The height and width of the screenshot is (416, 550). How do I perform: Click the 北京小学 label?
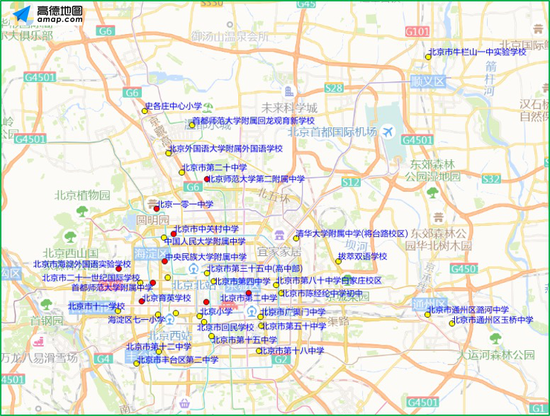coord(216,311)
